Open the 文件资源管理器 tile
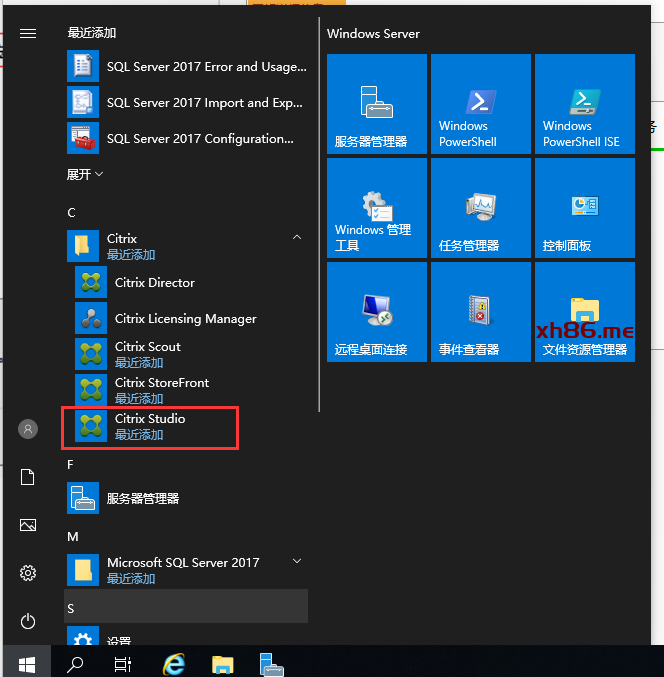This screenshot has width=664, height=677. [x=585, y=312]
